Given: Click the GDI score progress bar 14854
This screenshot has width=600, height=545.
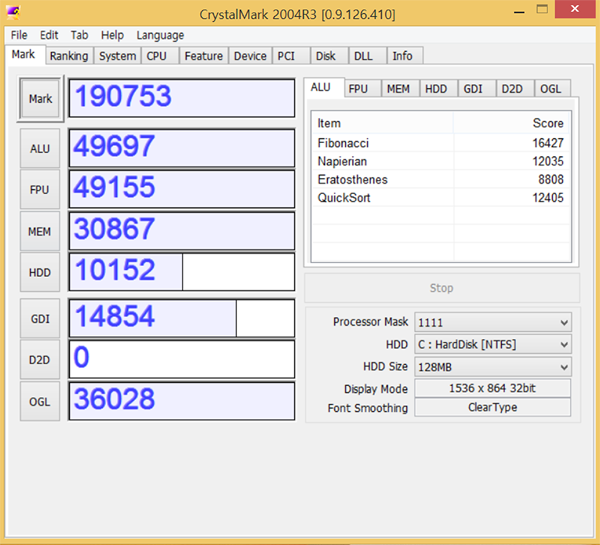Looking at the screenshot, I should tap(182, 318).
